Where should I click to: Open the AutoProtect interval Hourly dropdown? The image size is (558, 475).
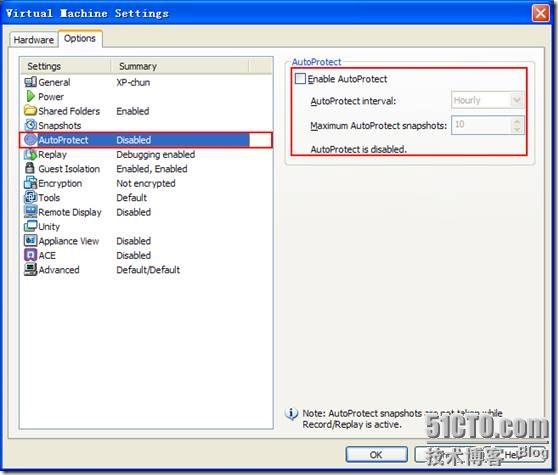517,100
